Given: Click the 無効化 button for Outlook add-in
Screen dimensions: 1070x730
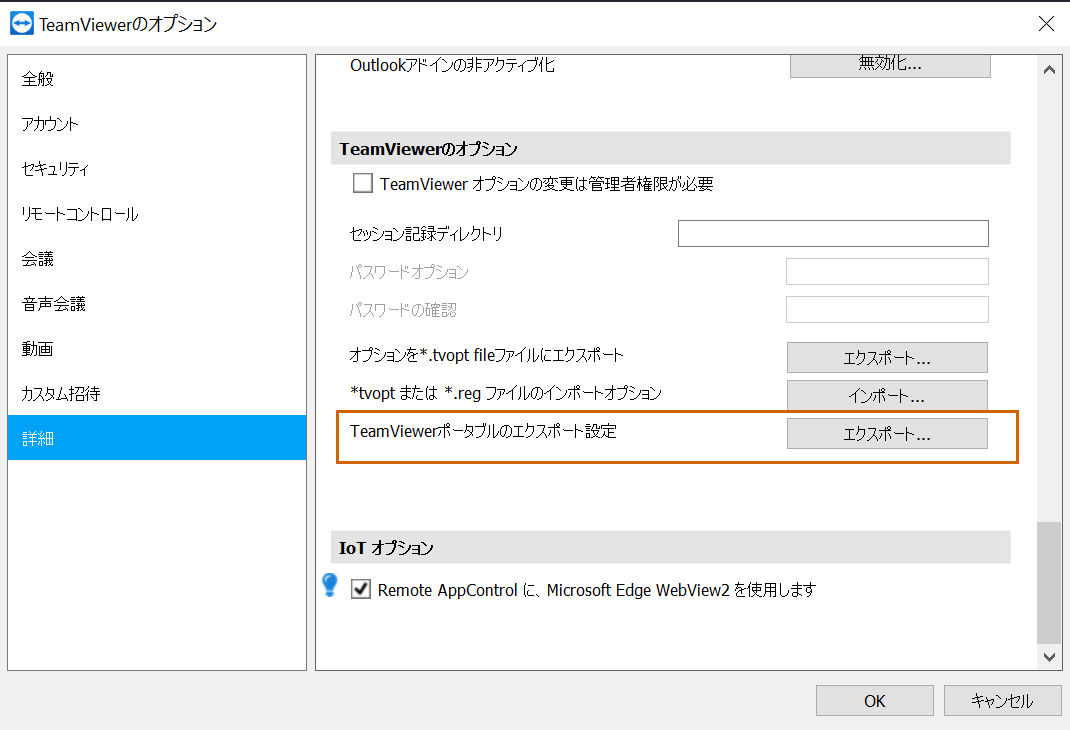Looking at the screenshot, I should tap(890, 65).
